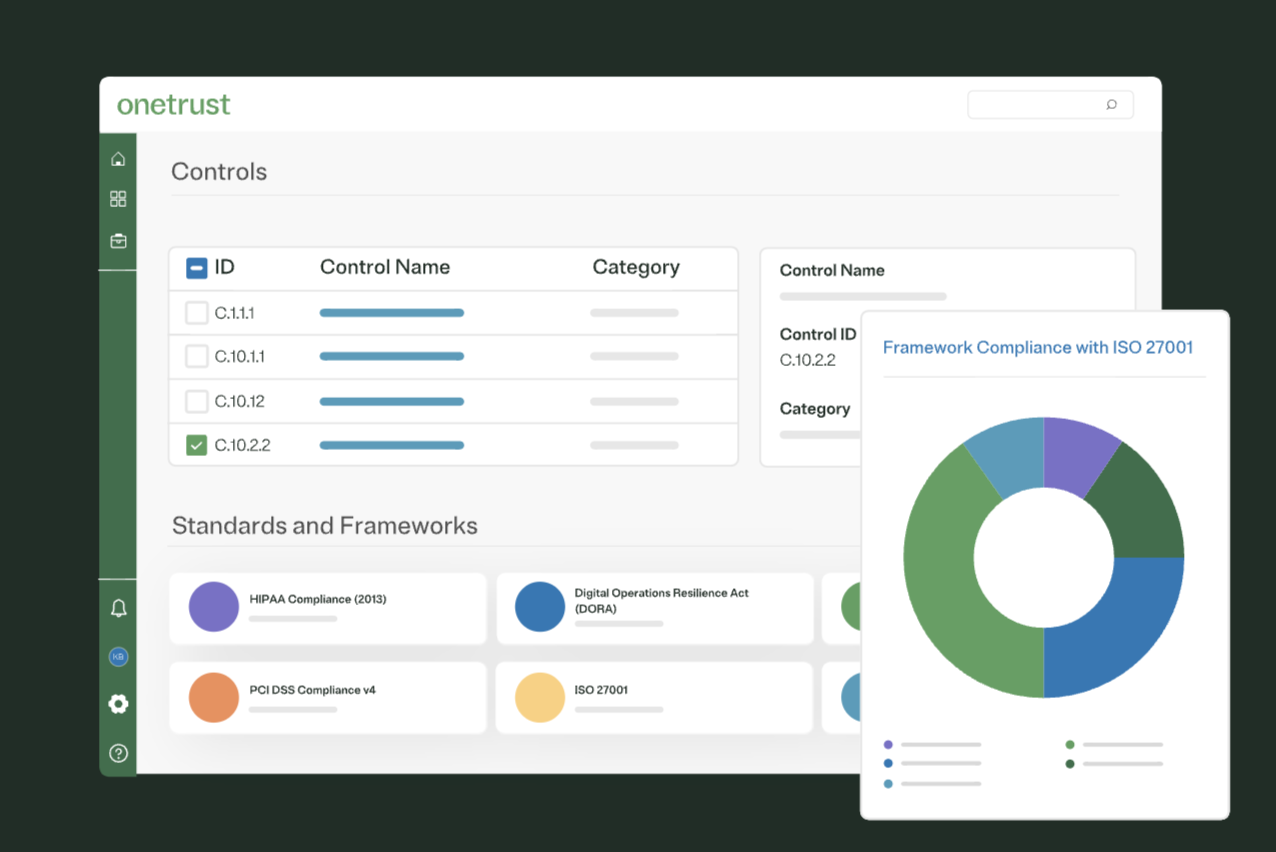Open the ISO 27001 framework card
The width and height of the screenshot is (1276, 852).
point(655,698)
